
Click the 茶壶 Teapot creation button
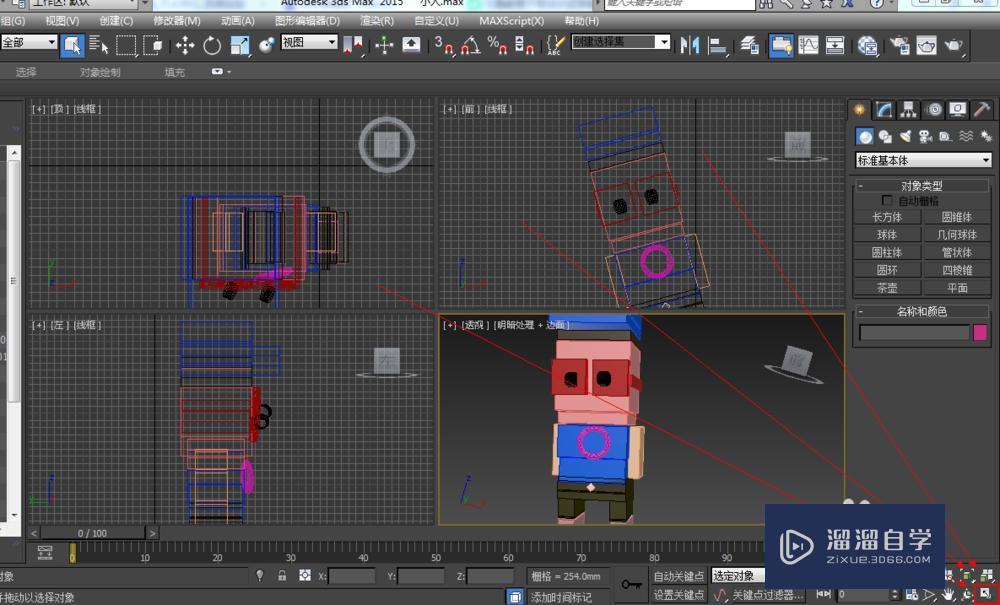click(887, 288)
